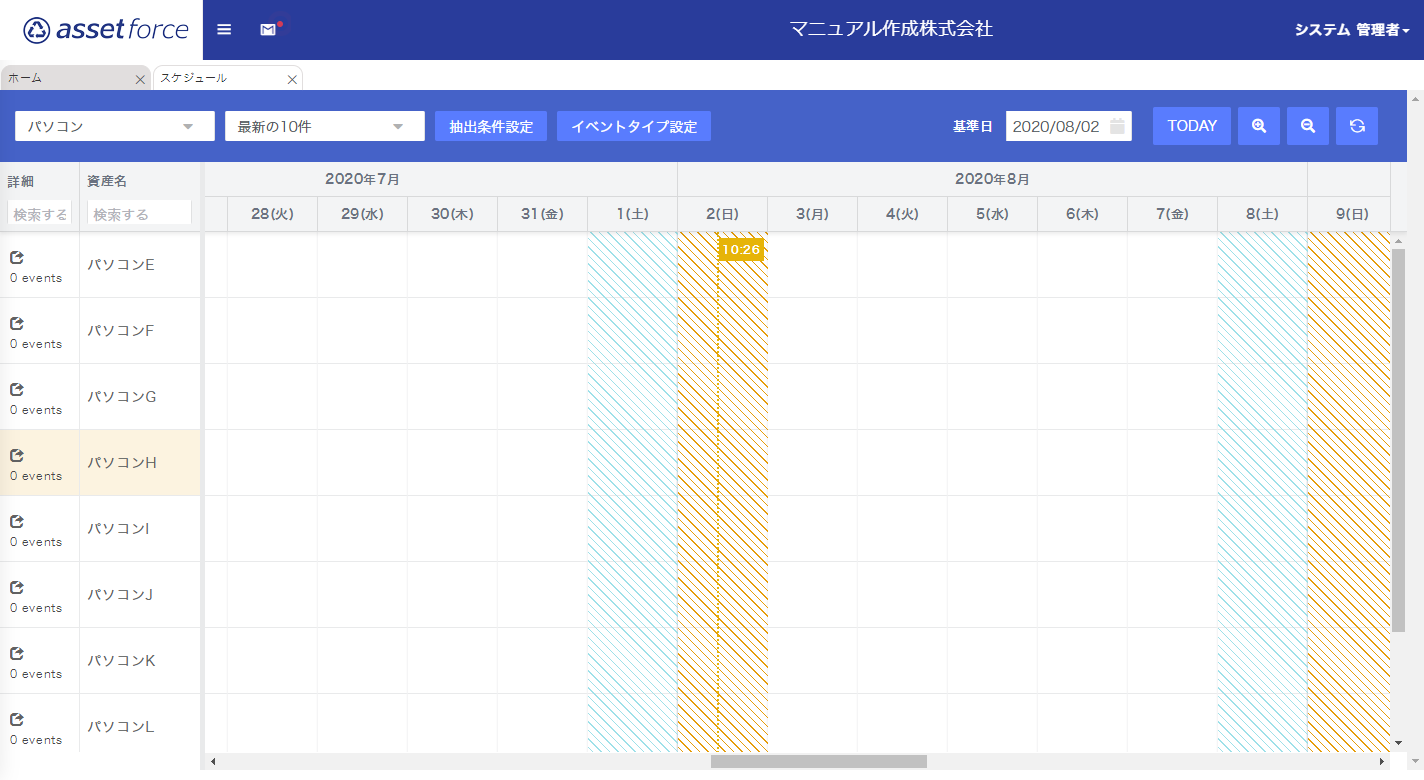Screen dimensions: 1424x780
Task: Refresh the schedule view
Action: click(1357, 126)
